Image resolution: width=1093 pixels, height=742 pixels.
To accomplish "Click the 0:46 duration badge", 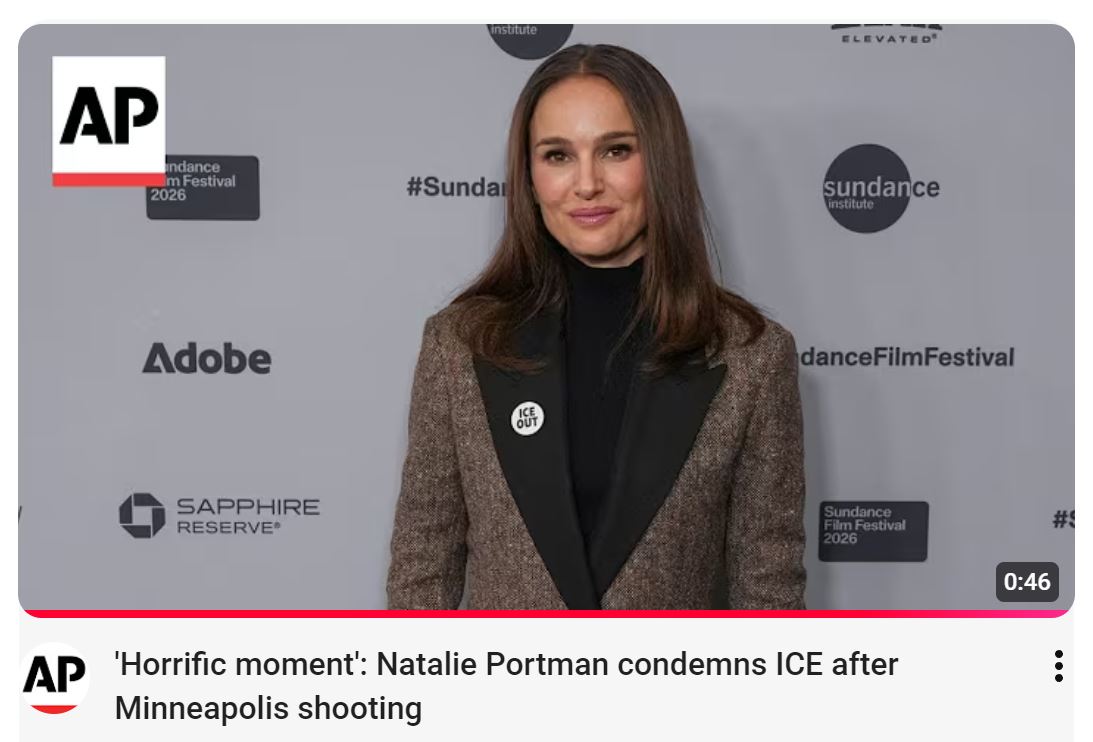I will [1026, 582].
